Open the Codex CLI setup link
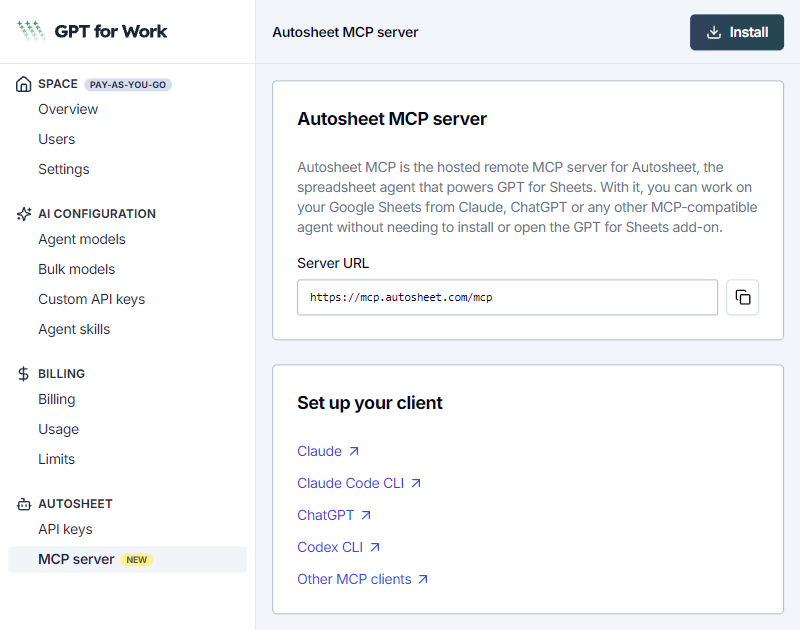The height and width of the screenshot is (630, 800). pyautogui.click(x=330, y=547)
